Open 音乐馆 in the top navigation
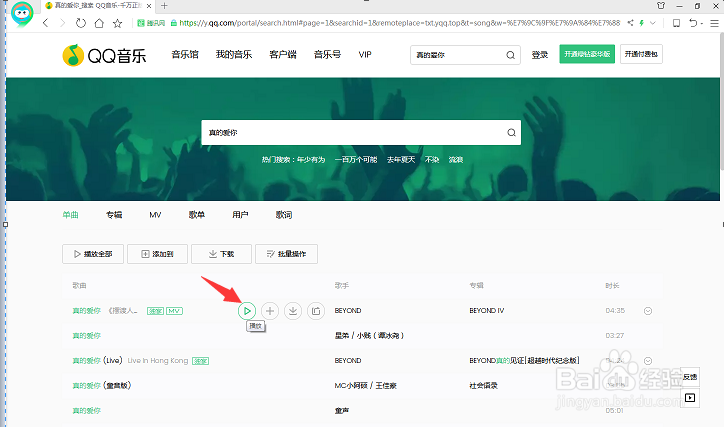This screenshot has height=427, width=724. (185, 54)
